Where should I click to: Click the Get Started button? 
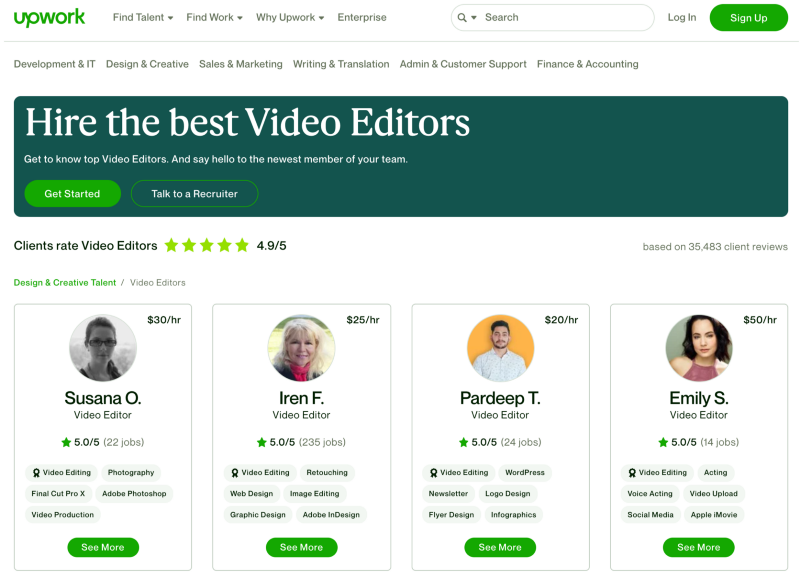[72, 193]
